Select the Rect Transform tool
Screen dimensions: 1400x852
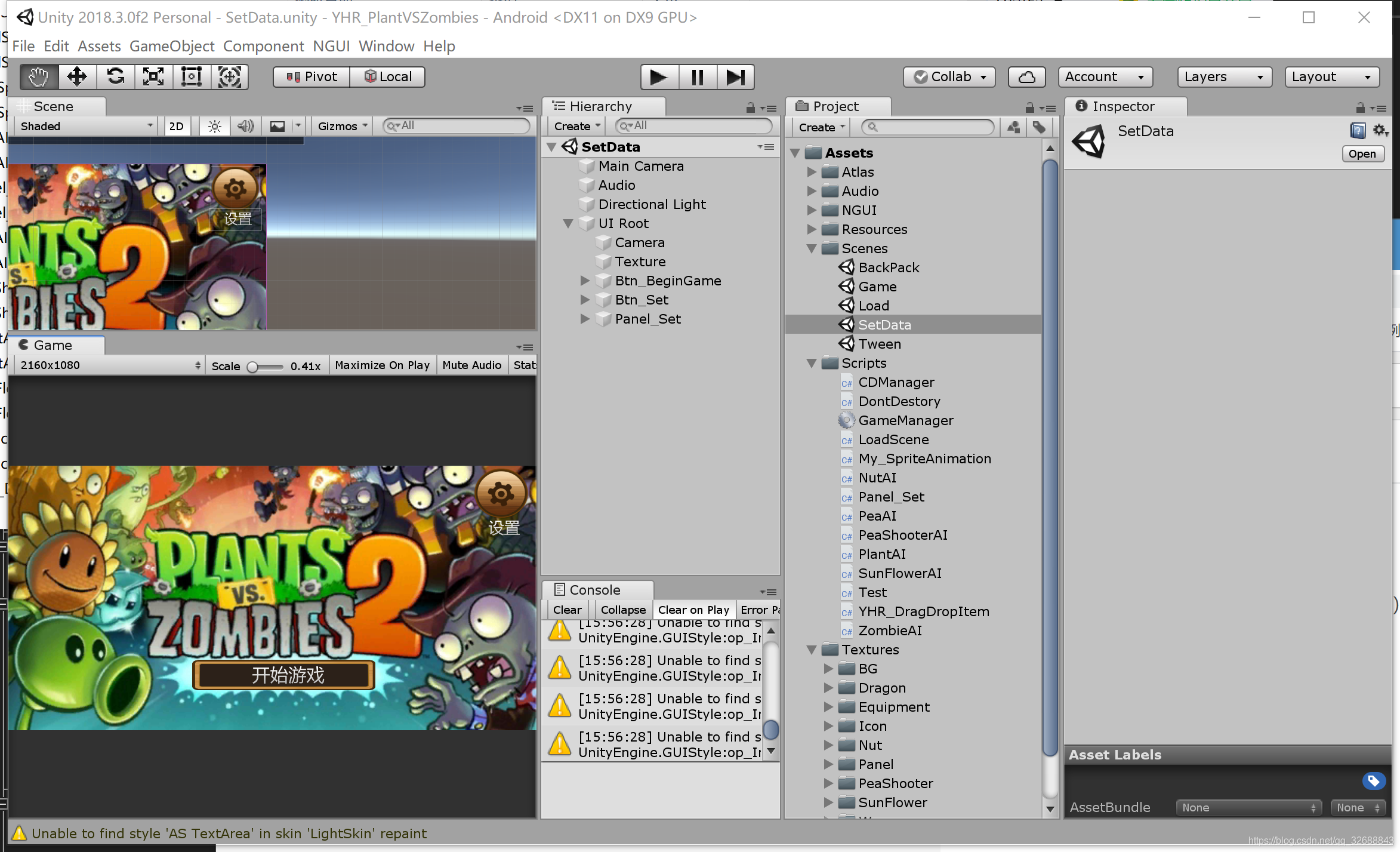[192, 77]
